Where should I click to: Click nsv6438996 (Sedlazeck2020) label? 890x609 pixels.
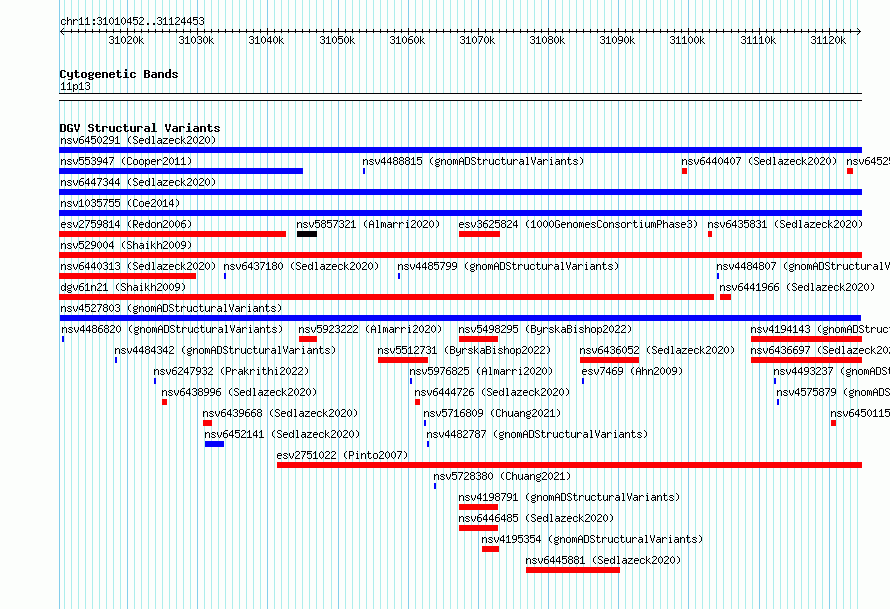(239, 392)
